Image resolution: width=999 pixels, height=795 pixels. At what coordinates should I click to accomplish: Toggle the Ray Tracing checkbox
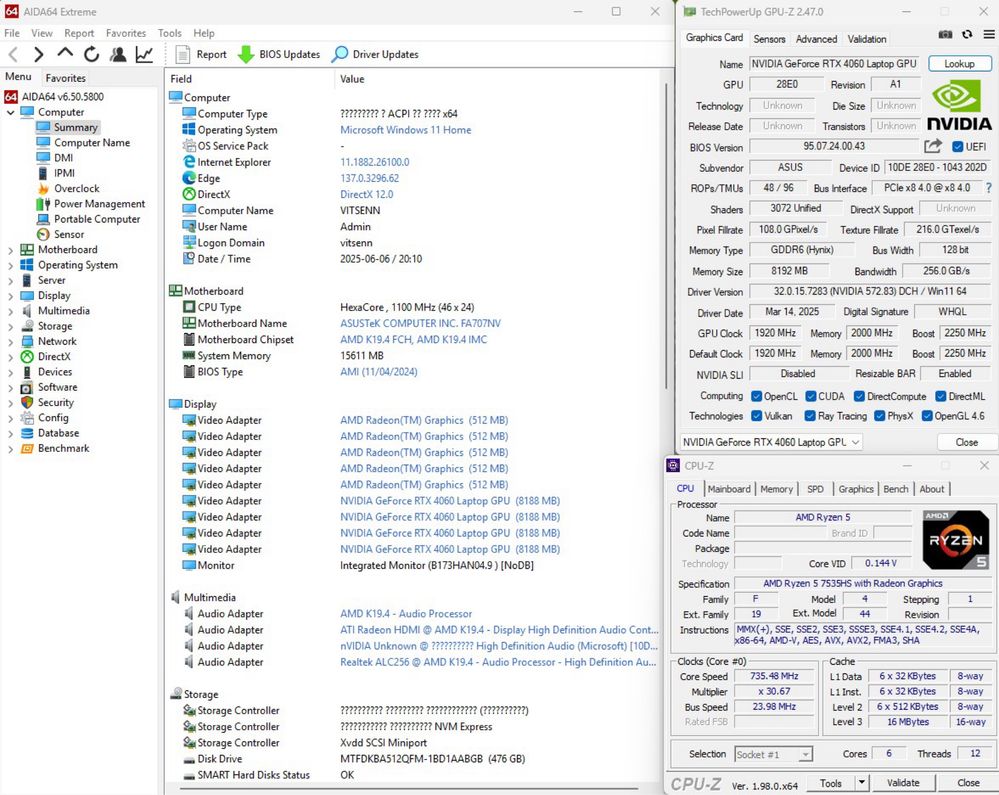click(810, 416)
